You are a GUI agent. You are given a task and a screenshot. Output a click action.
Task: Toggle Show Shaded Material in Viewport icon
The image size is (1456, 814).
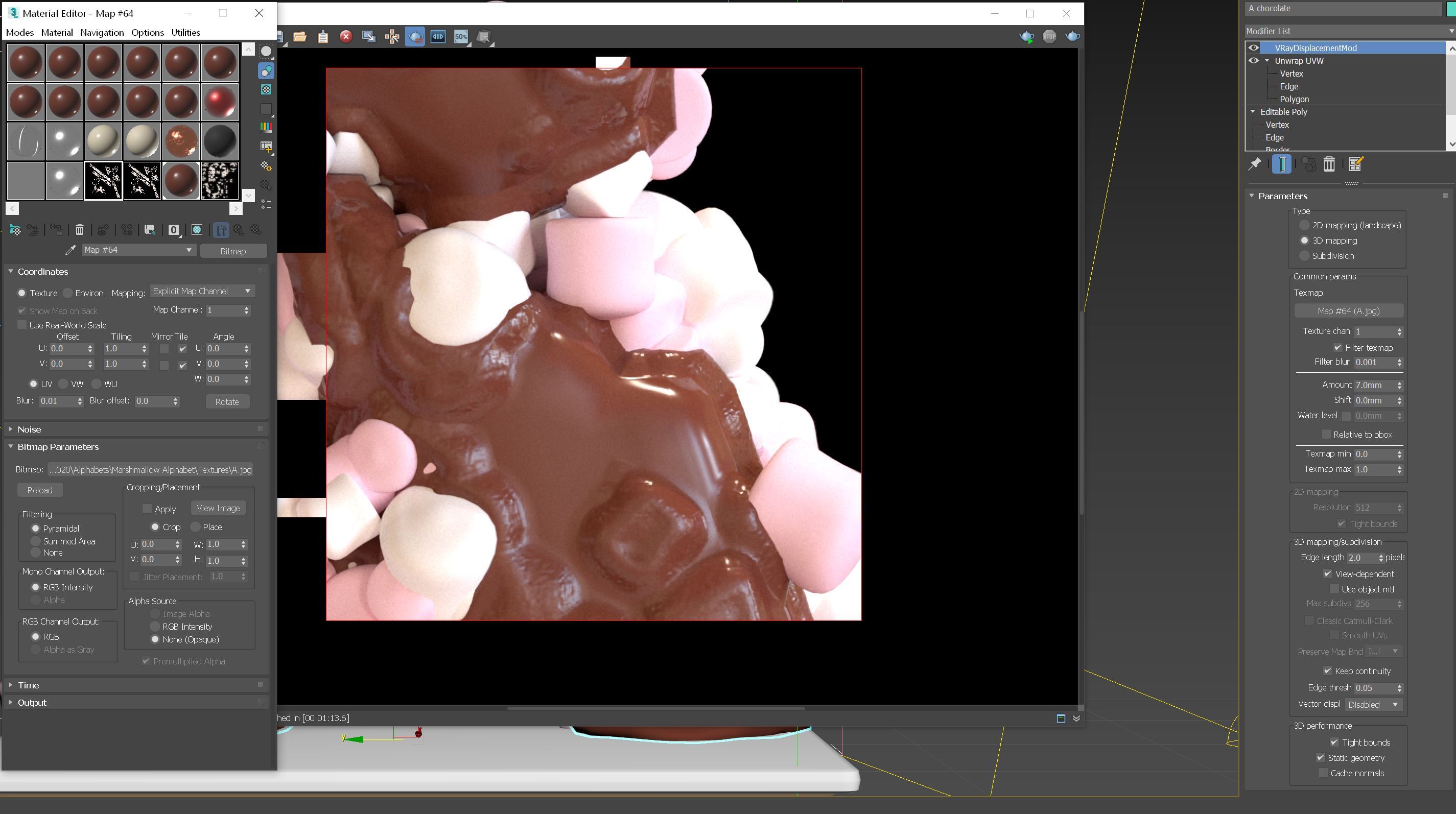197,230
